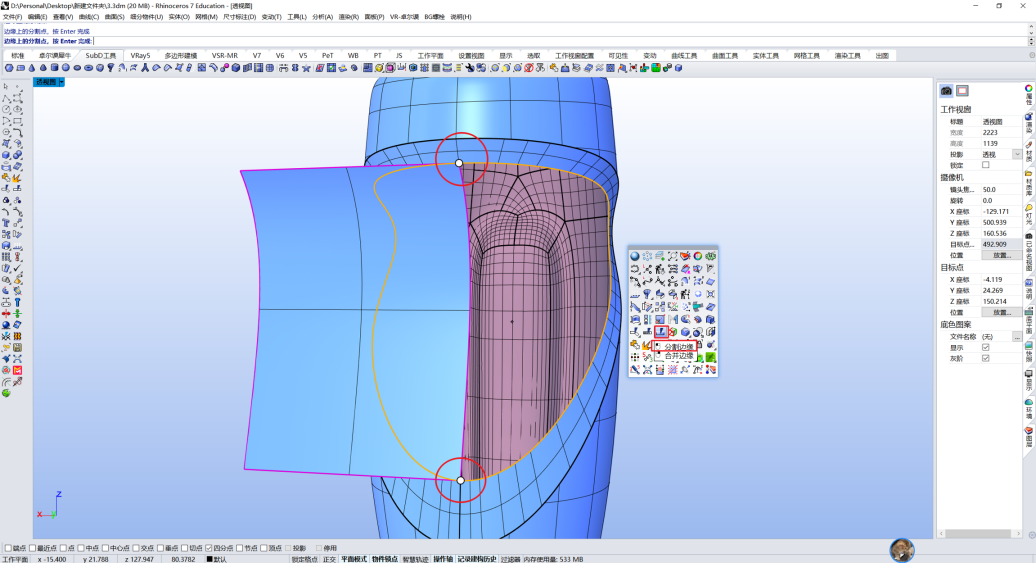Click the 工作平面 status bar entry
Screen dimensions: 1036x563
pyautogui.click(x=15, y=559)
